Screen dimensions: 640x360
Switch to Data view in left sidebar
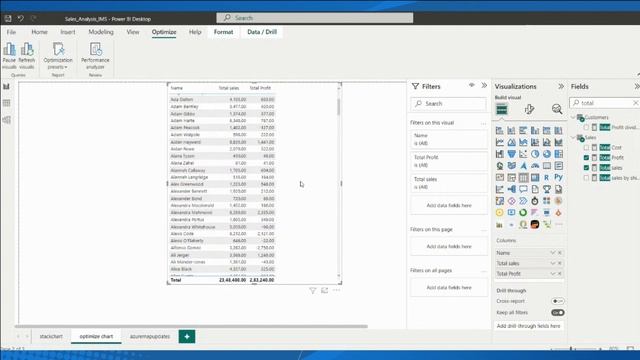pyautogui.click(x=7, y=103)
